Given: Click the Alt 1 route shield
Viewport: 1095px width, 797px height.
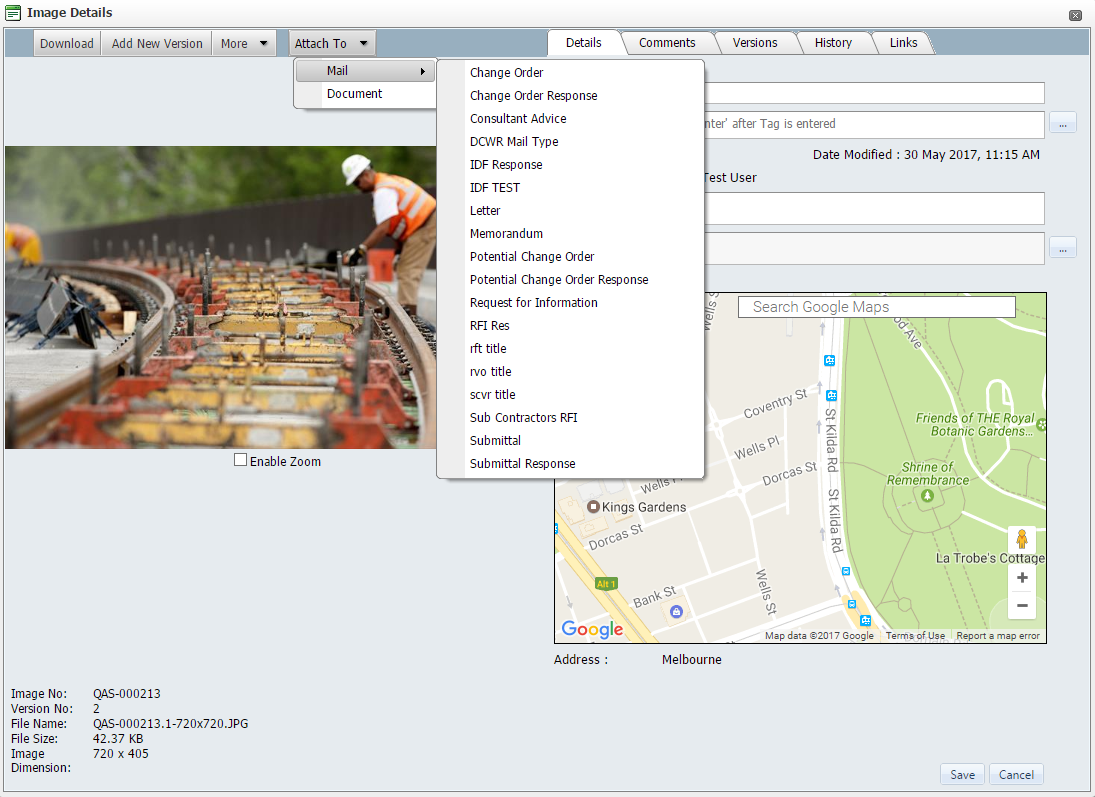Looking at the screenshot, I should 606,583.
